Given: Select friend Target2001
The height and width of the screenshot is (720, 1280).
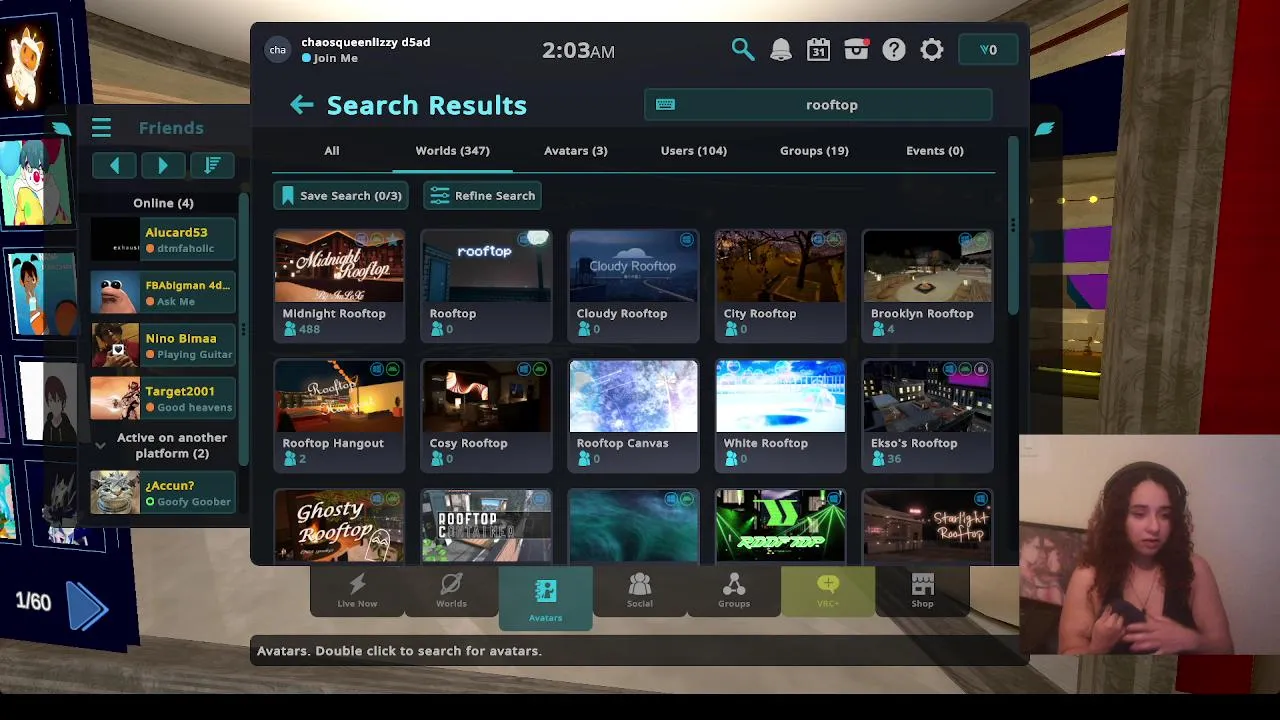Looking at the screenshot, I should coord(163,399).
